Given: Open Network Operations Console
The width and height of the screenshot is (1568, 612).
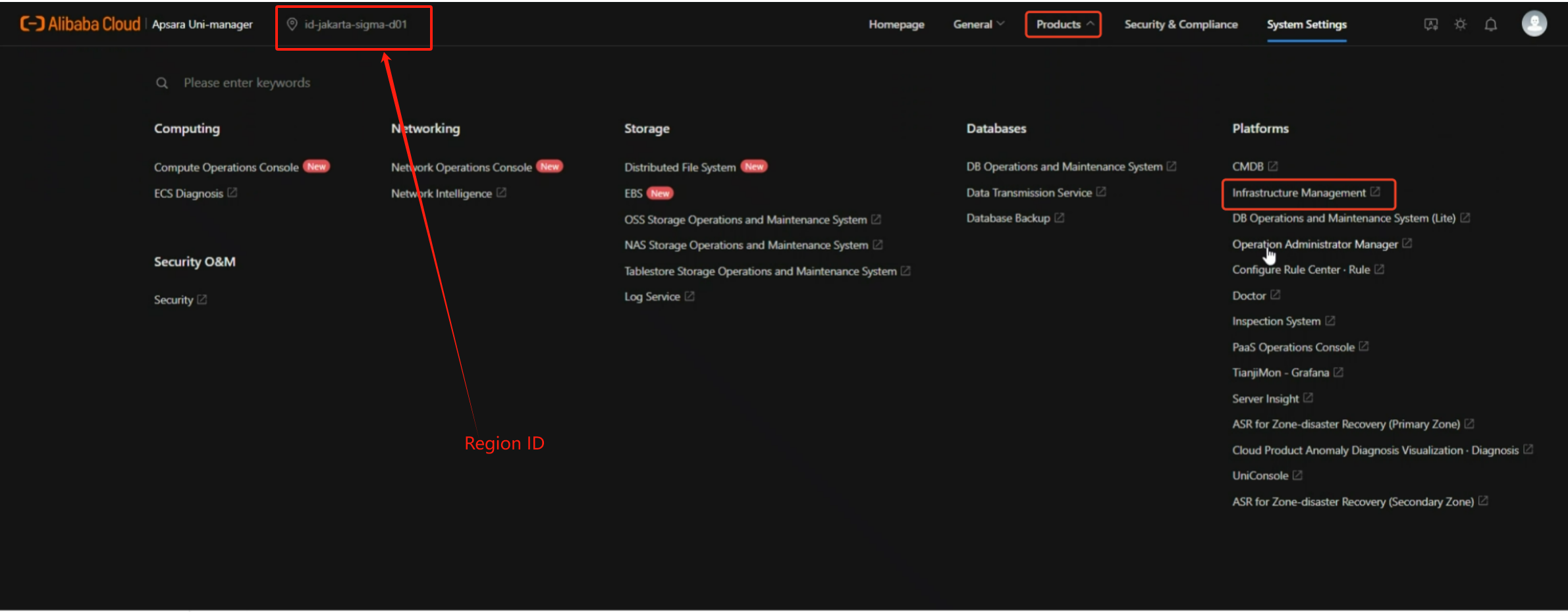Looking at the screenshot, I should pos(461,167).
